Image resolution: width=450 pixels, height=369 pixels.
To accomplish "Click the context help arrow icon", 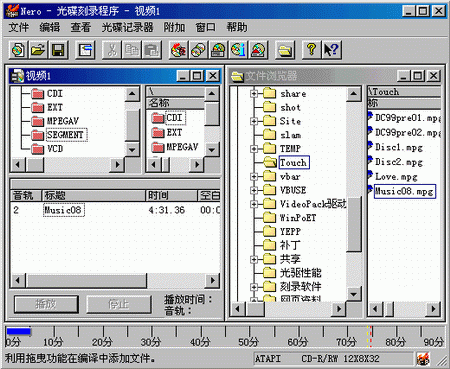I will (x=331, y=50).
